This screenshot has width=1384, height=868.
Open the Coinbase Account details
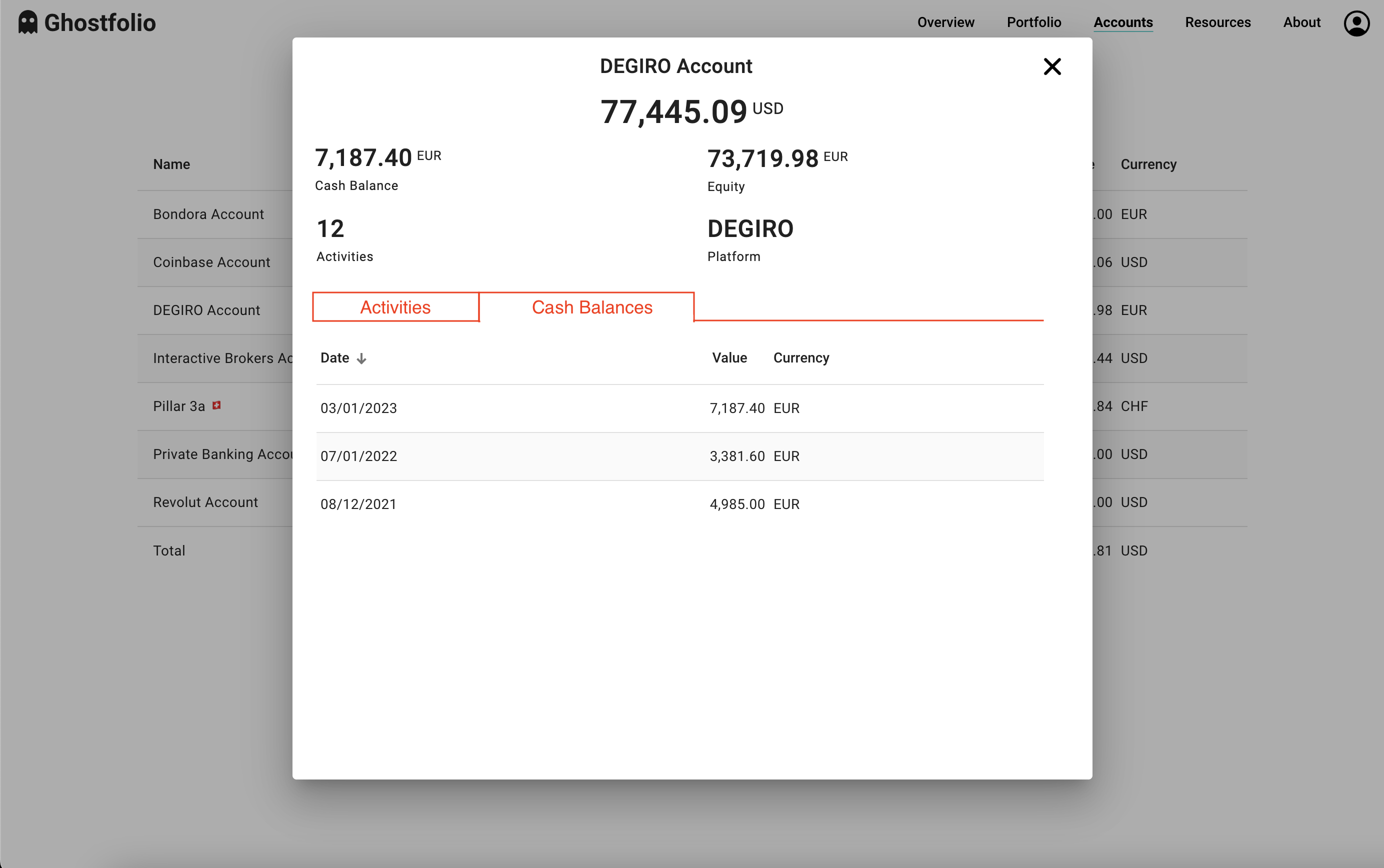pyautogui.click(x=211, y=262)
